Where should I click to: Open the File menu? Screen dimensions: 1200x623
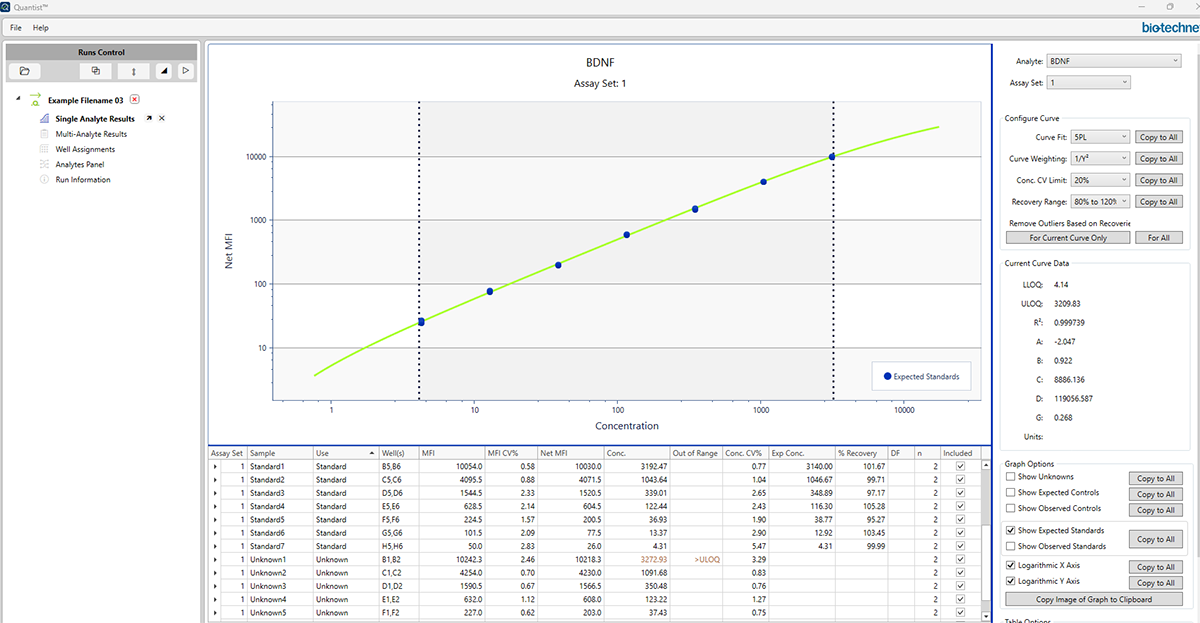click(x=16, y=28)
